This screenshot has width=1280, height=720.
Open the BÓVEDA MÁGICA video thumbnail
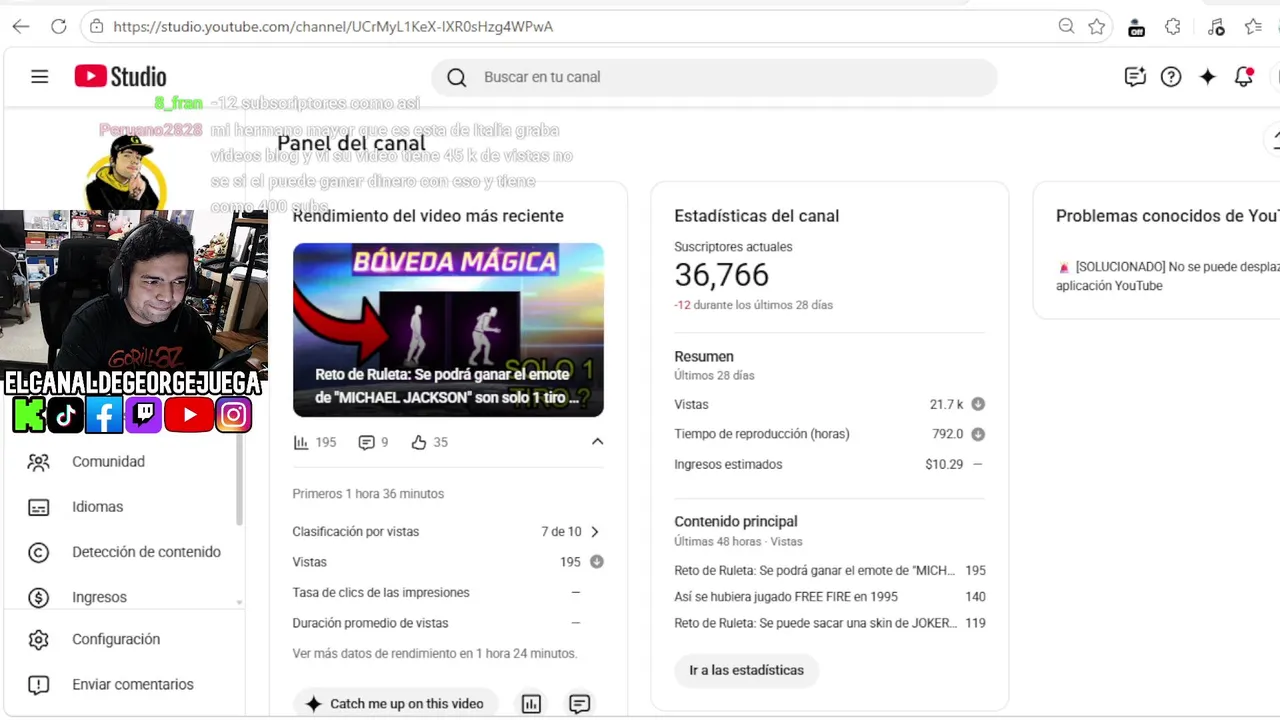(448, 330)
